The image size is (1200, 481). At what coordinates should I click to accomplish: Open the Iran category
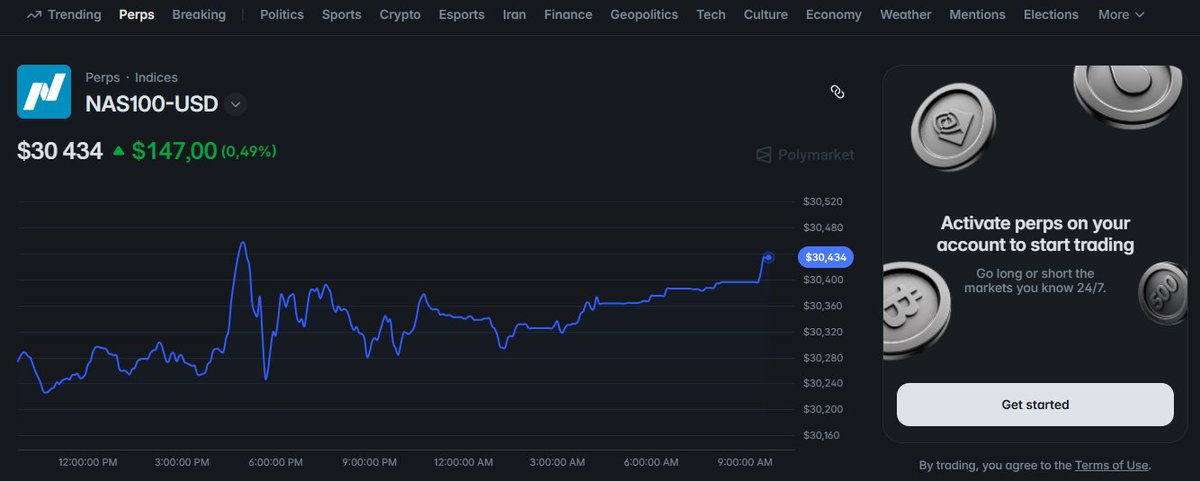pyautogui.click(x=515, y=15)
